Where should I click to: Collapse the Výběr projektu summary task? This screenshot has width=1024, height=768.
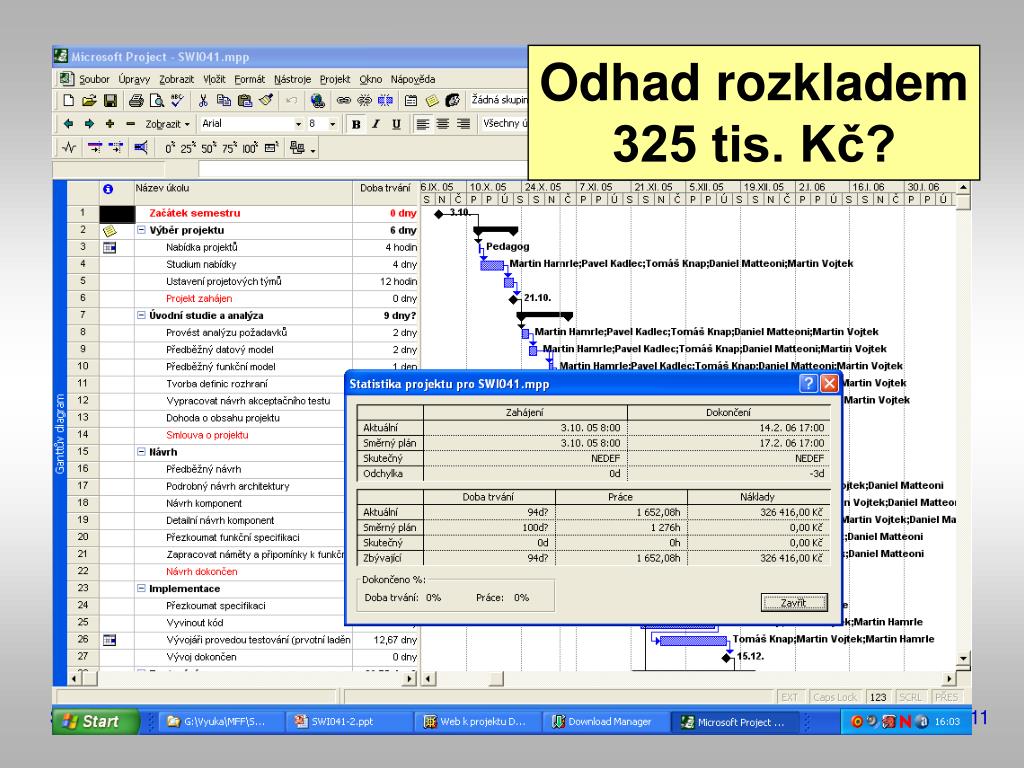click(141, 230)
